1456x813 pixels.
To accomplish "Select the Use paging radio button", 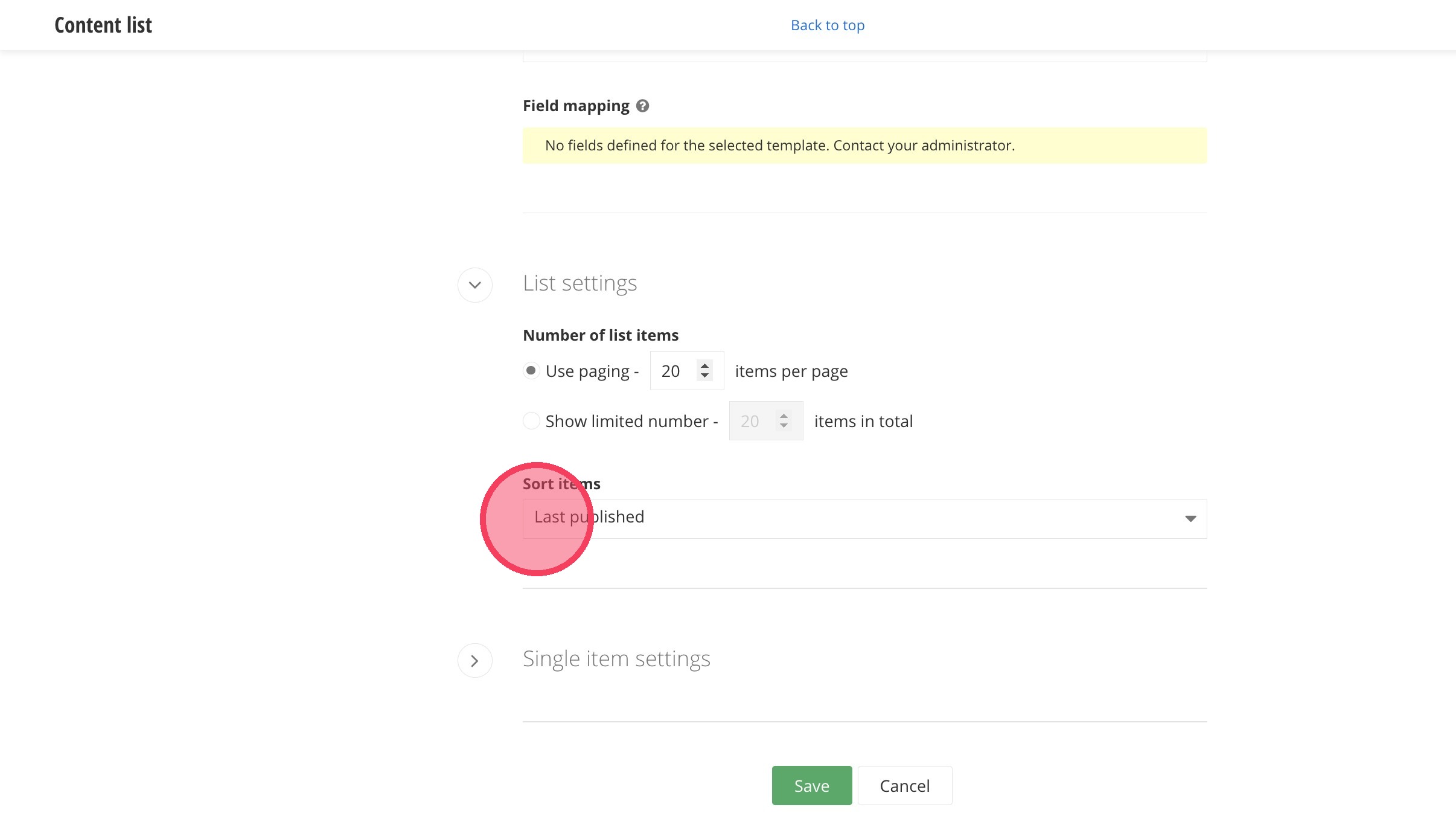I will tap(531, 370).
